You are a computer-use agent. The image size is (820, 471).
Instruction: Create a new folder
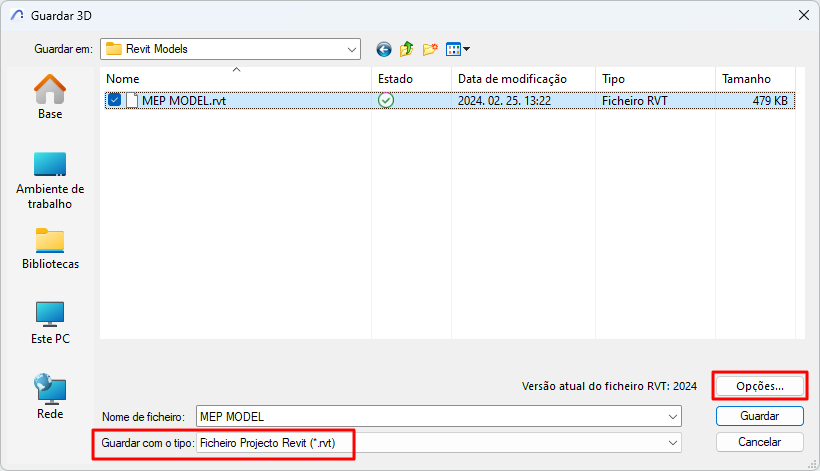click(430, 49)
